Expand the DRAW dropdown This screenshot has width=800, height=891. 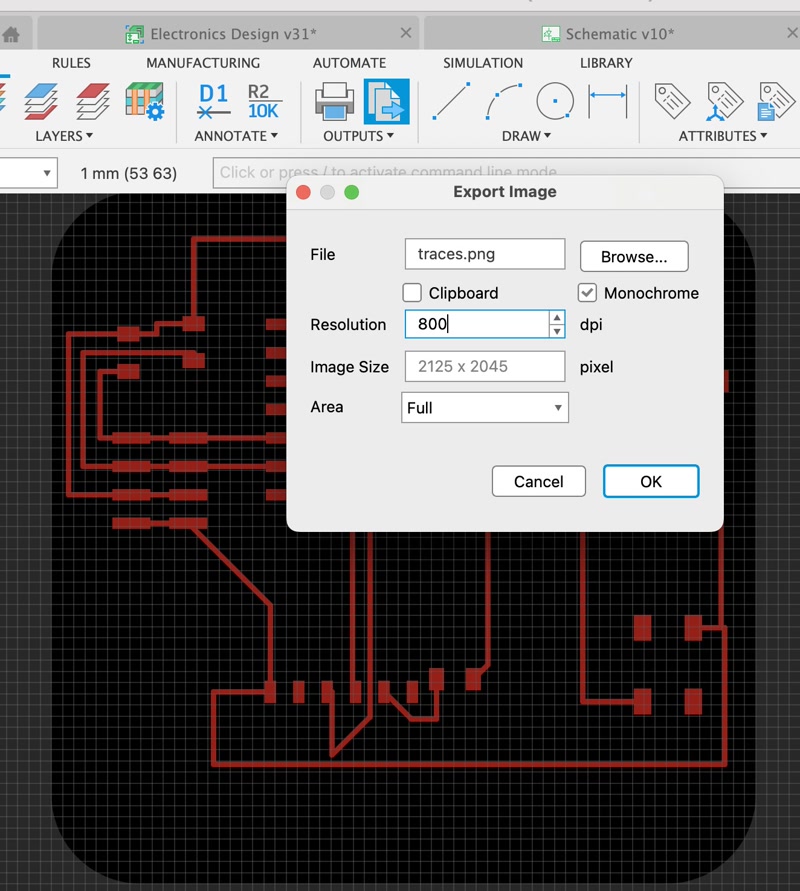526,136
